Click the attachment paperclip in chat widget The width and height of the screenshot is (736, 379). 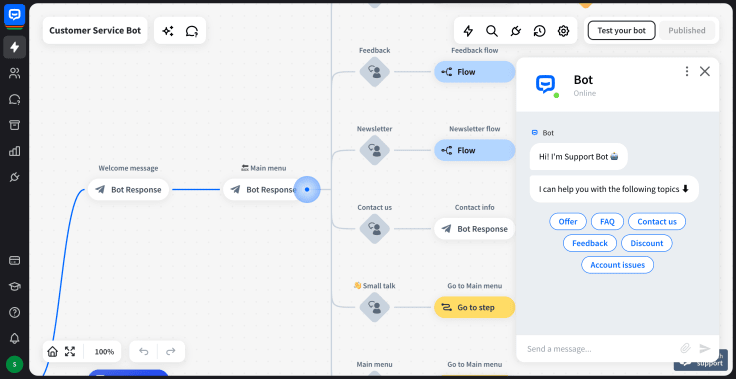[x=685, y=348]
